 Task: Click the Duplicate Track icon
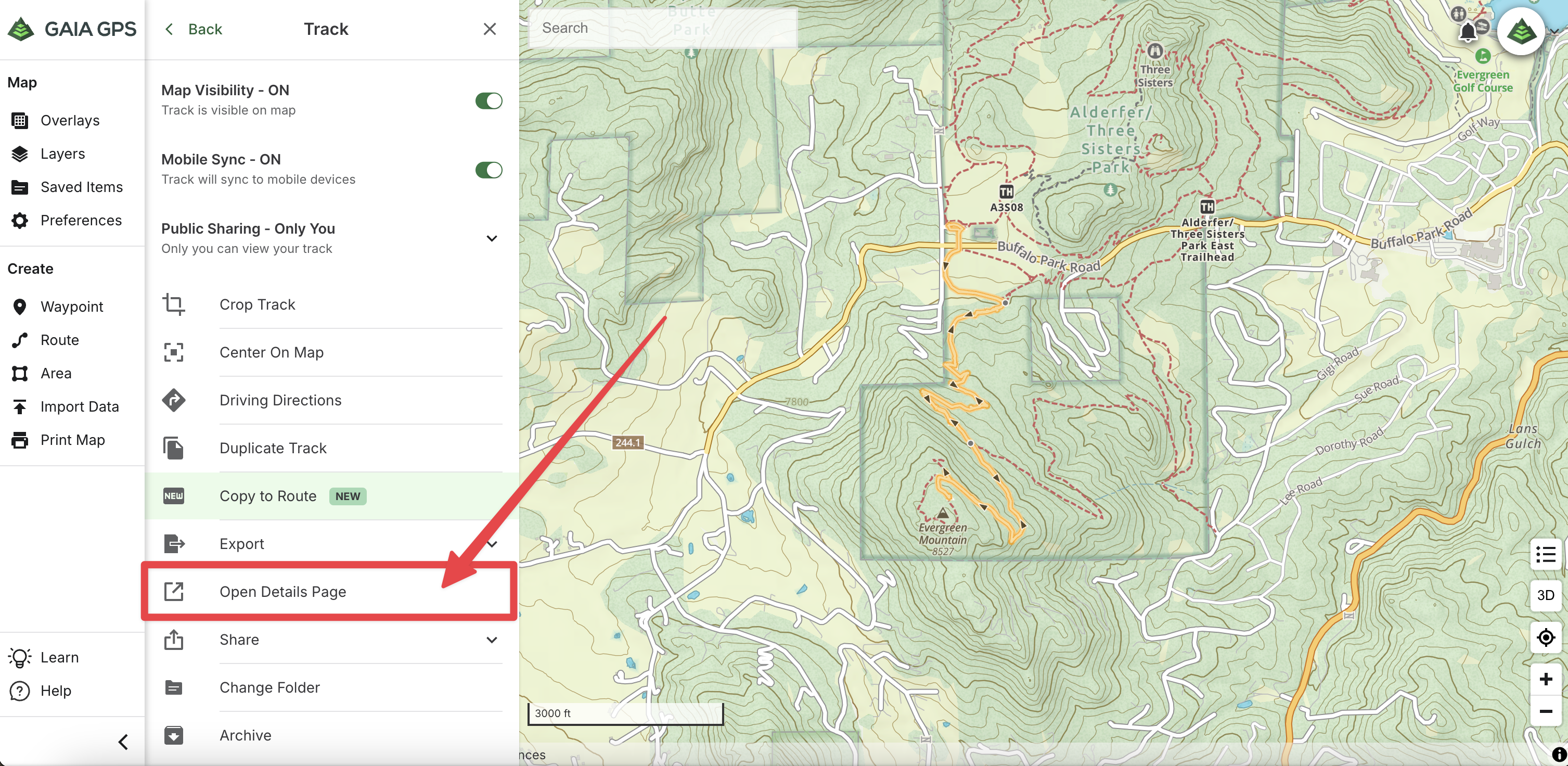[x=173, y=448]
